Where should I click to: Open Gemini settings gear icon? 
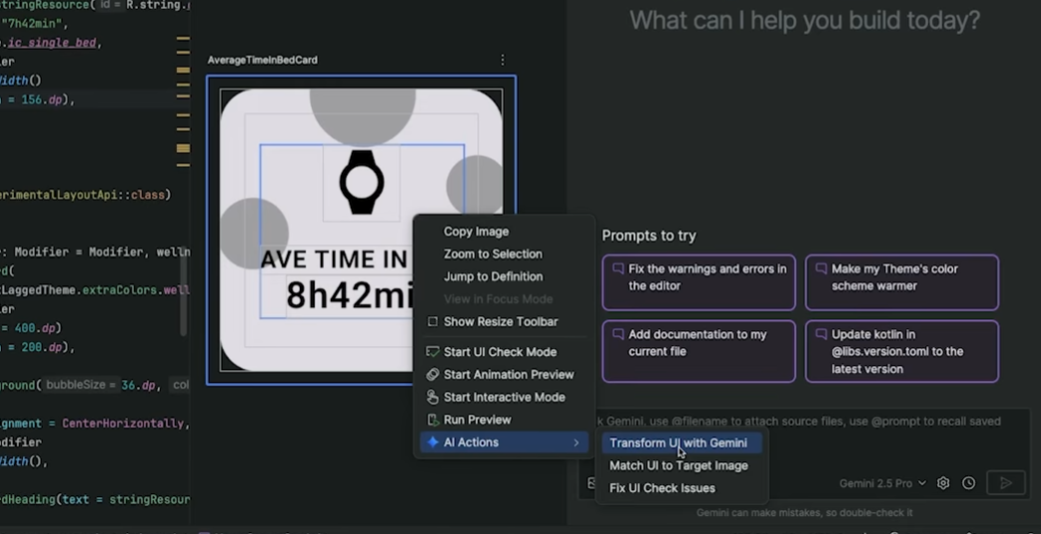(x=943, y=483)
